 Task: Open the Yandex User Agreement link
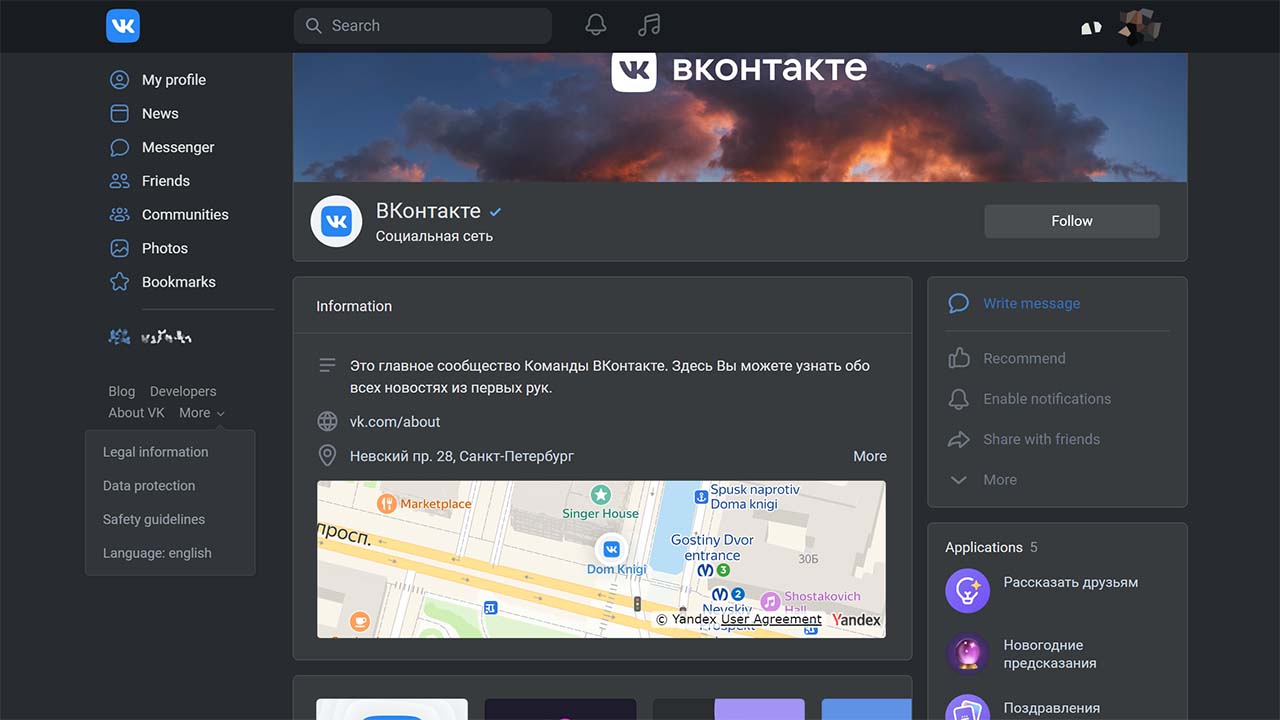[x=771, y=619]
